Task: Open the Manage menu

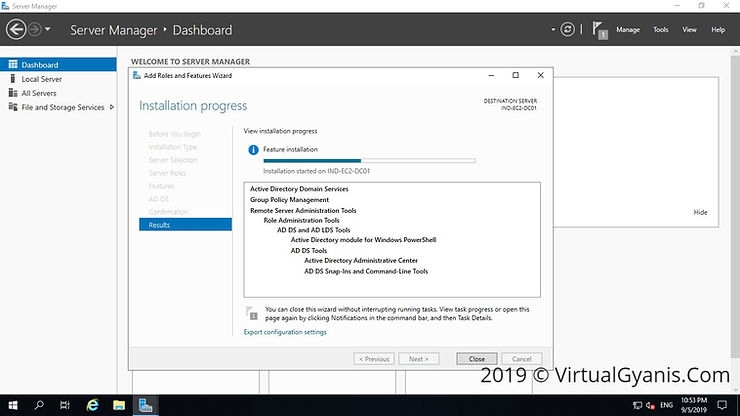Action: point(627,30)
